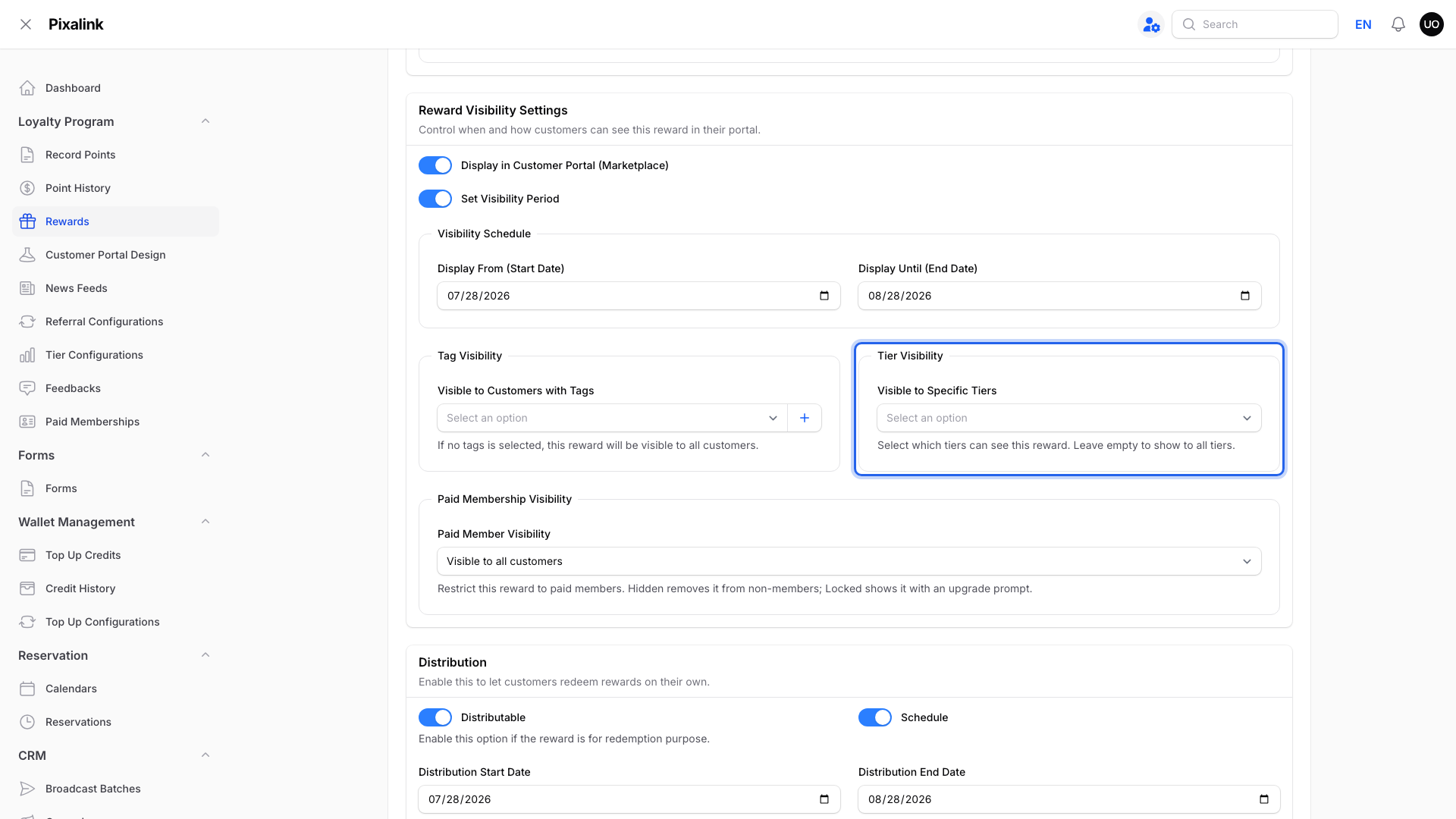This screenshot has height=819, width=1456.
Task: Turn off the Schedule toggle
Action: (x=875, y=717)
